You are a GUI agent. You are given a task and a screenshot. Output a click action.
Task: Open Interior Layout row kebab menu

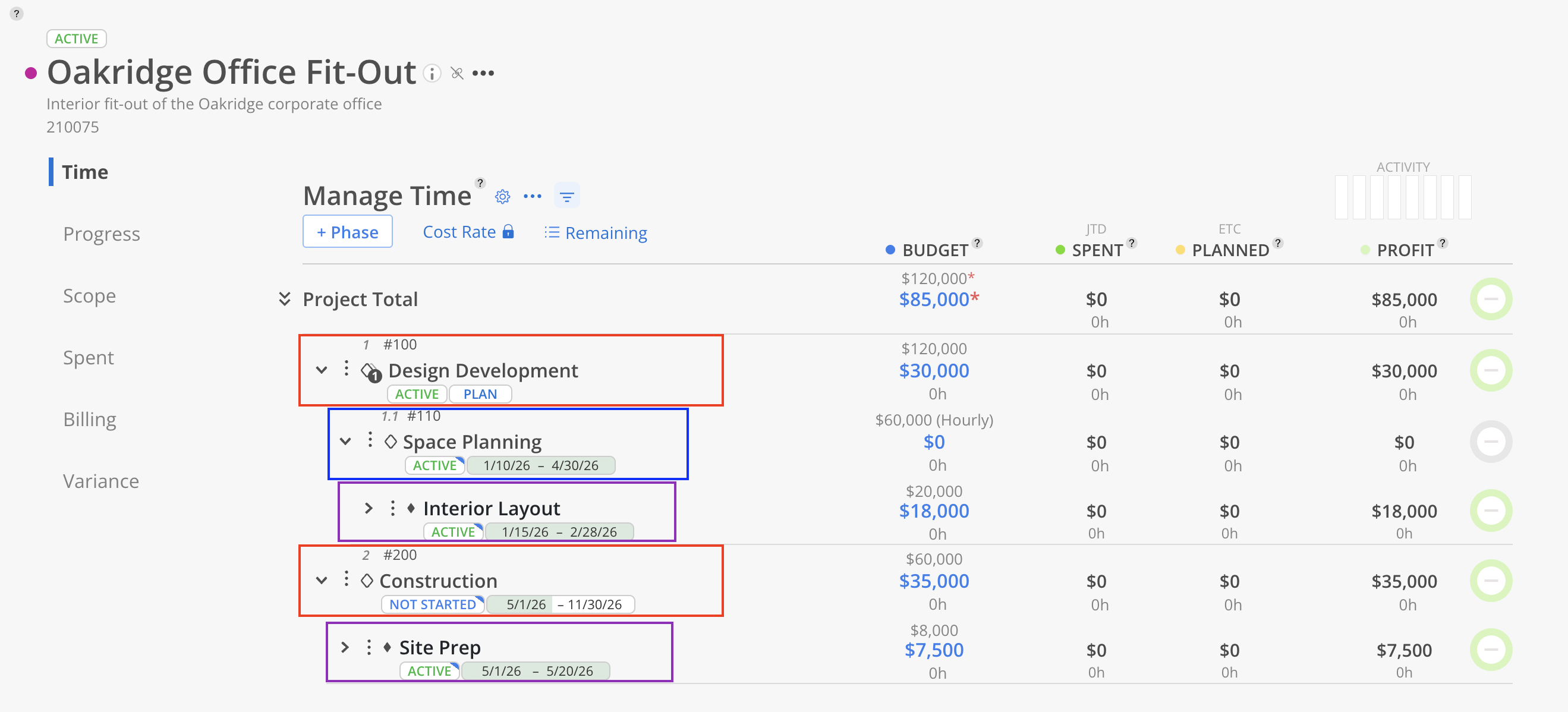(x=393, y=508)
